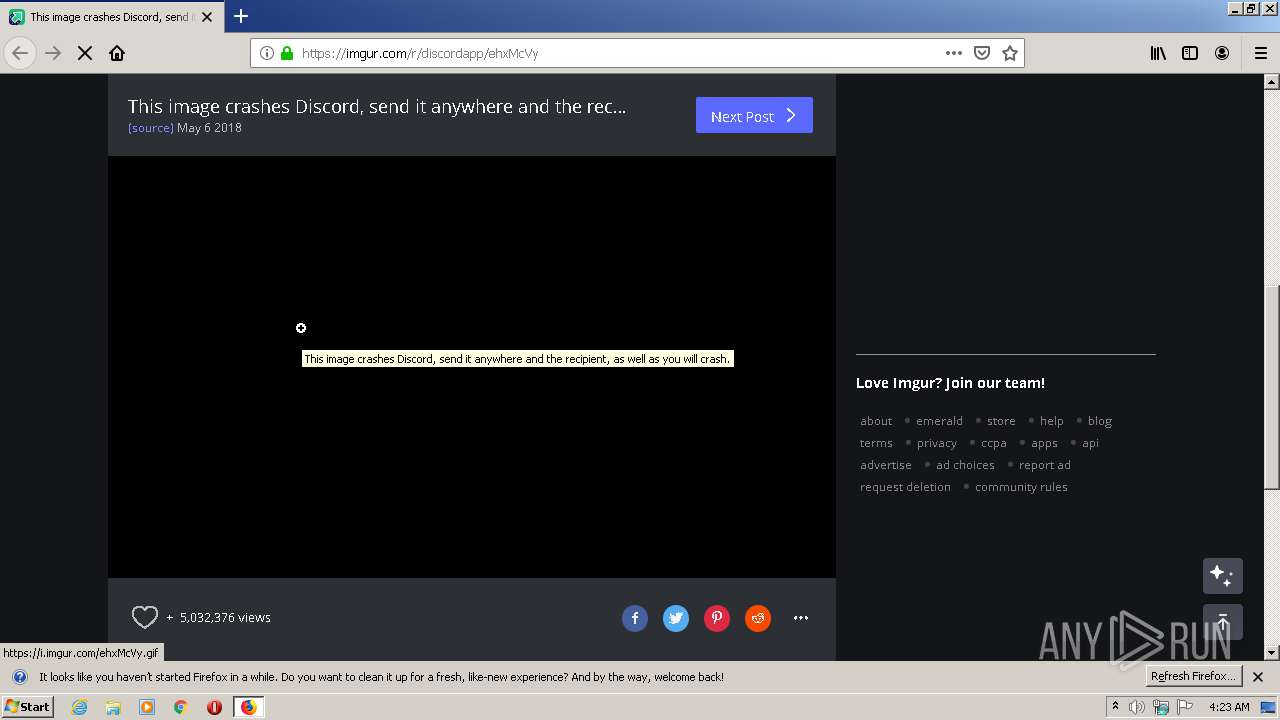The width and height of the screenshot is (1280, 720).
Task: Close the Imgur tab
Action: [207, 17]
